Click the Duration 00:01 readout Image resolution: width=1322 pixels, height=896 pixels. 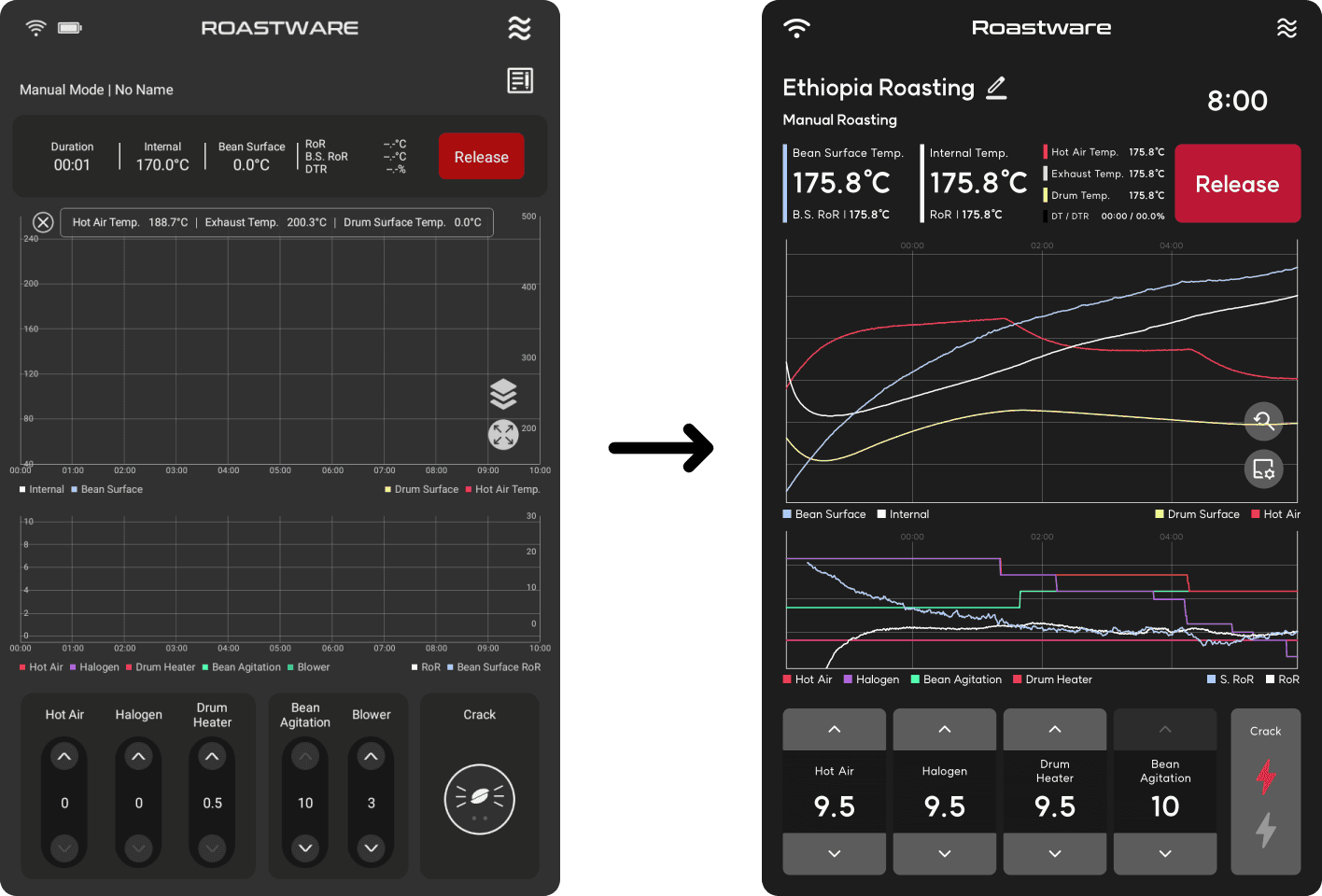[72, 157]
